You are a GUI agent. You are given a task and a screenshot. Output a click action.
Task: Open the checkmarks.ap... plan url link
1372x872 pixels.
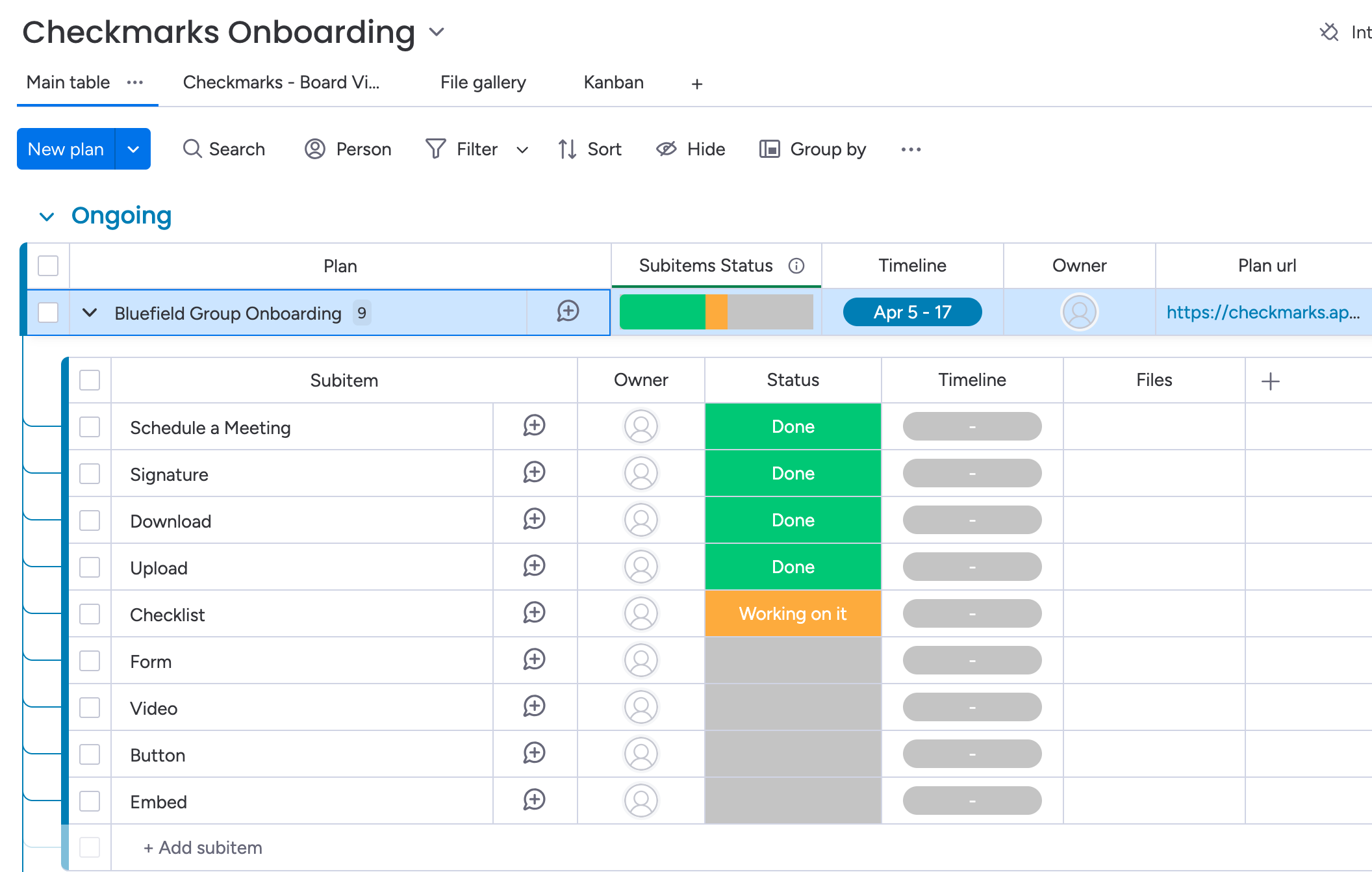tap(1263, 313)
